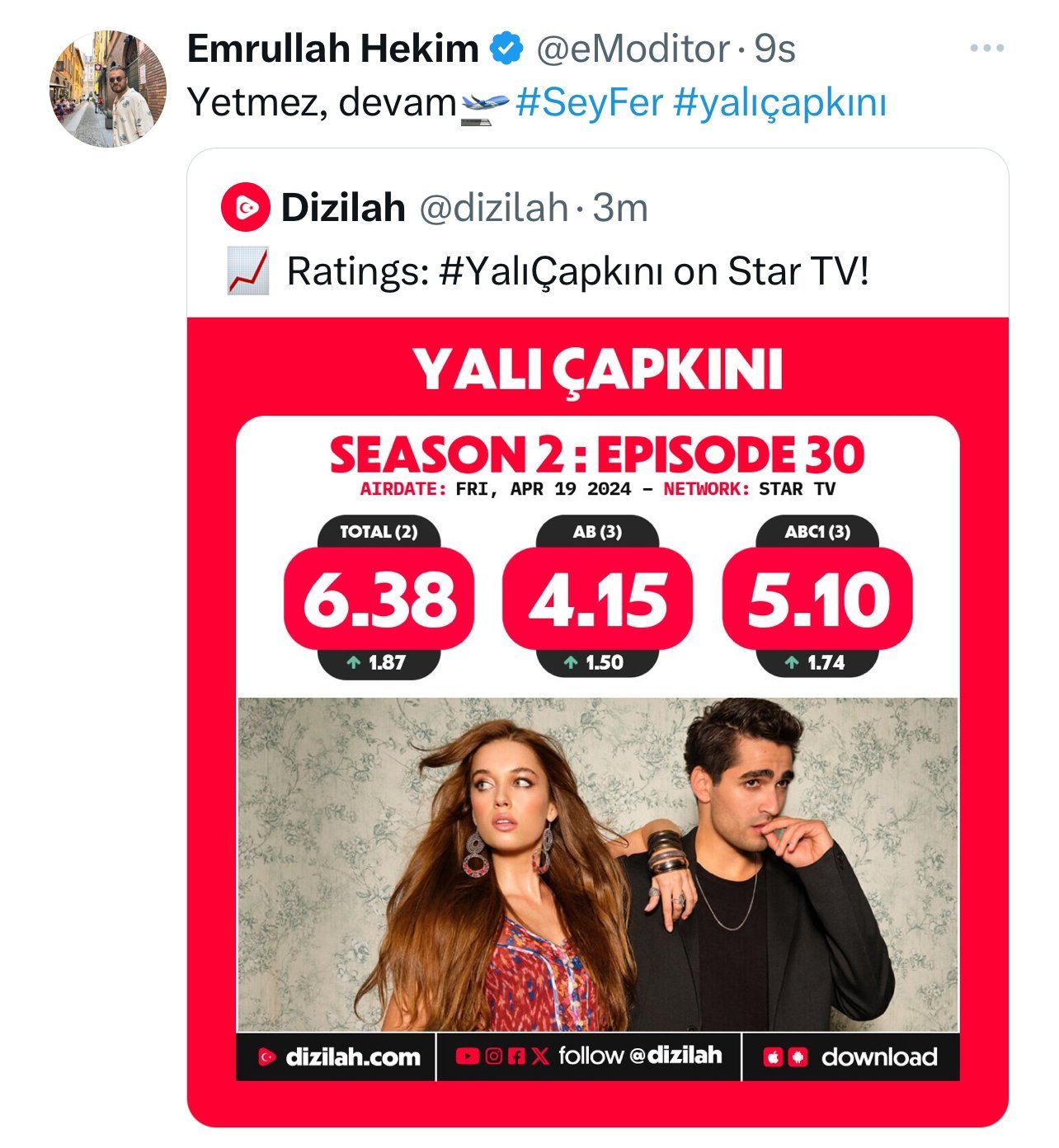Click the Android download icon

point(798,1057)
